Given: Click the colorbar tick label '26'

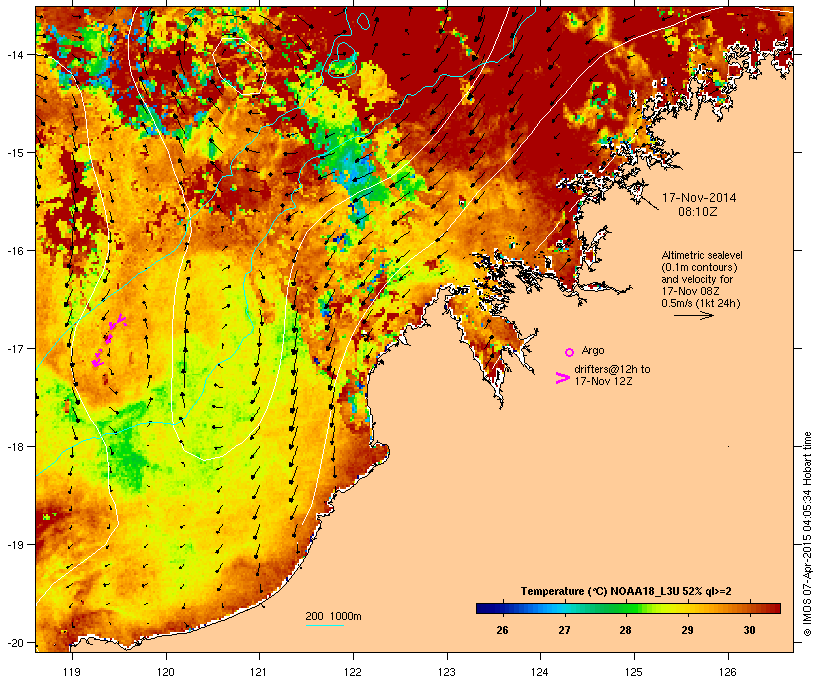Looking at the screenshot, I should pyautogui.click(x=502, y=630).
